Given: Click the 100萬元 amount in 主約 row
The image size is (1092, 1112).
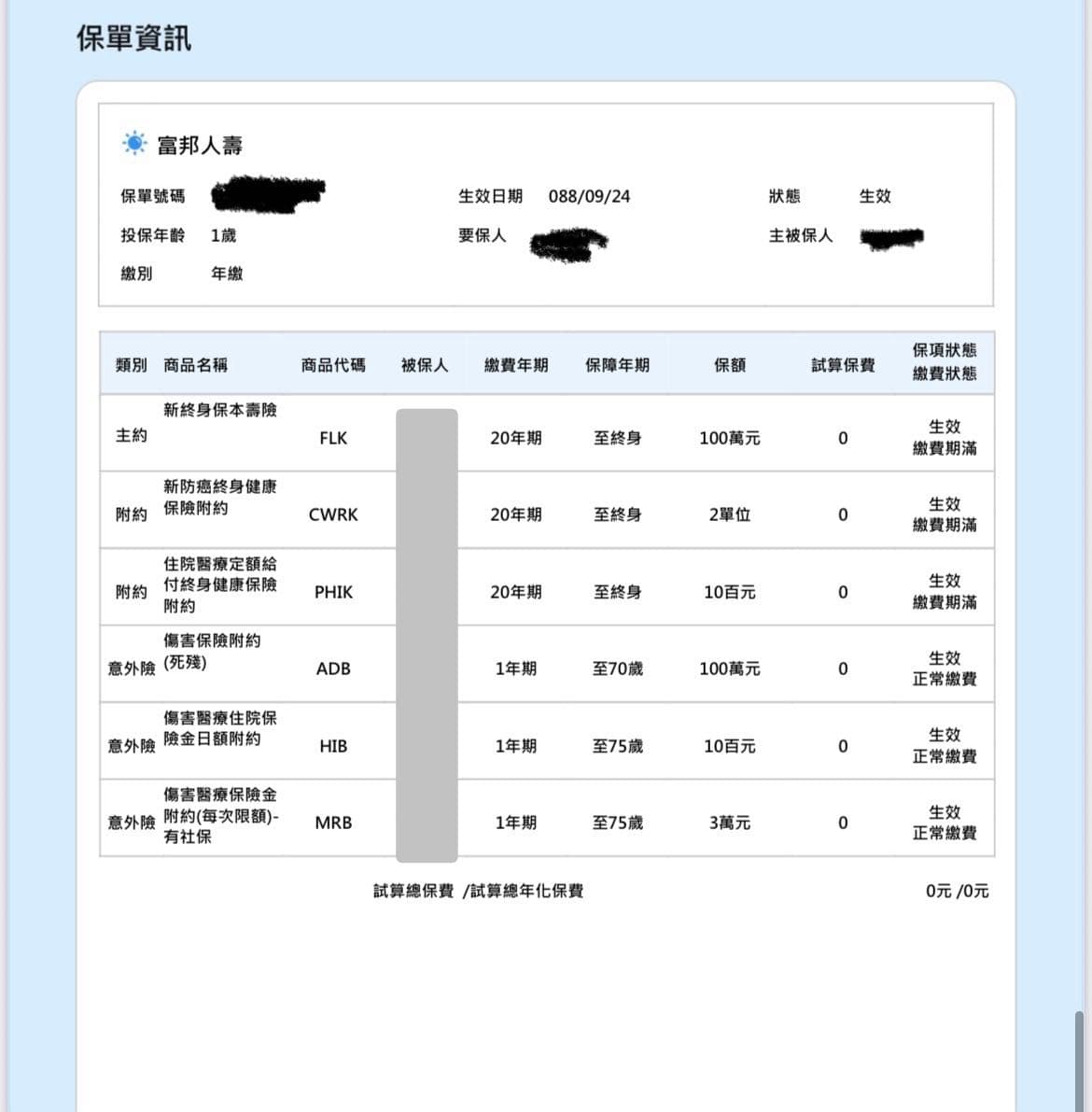Looking at the screenshot, I should point(730,438).
